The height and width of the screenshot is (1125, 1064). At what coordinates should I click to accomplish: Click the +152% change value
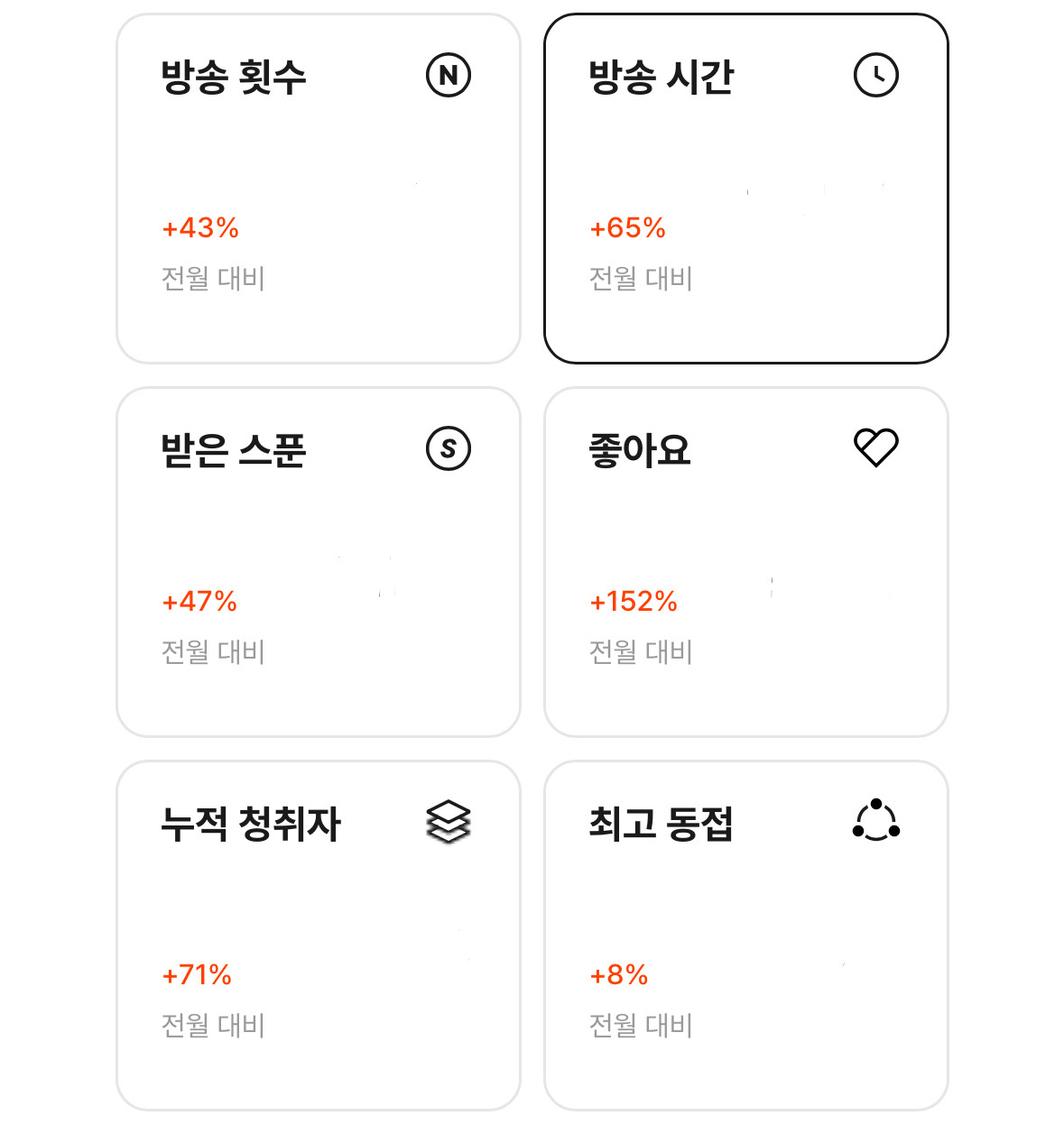(634, 602)
